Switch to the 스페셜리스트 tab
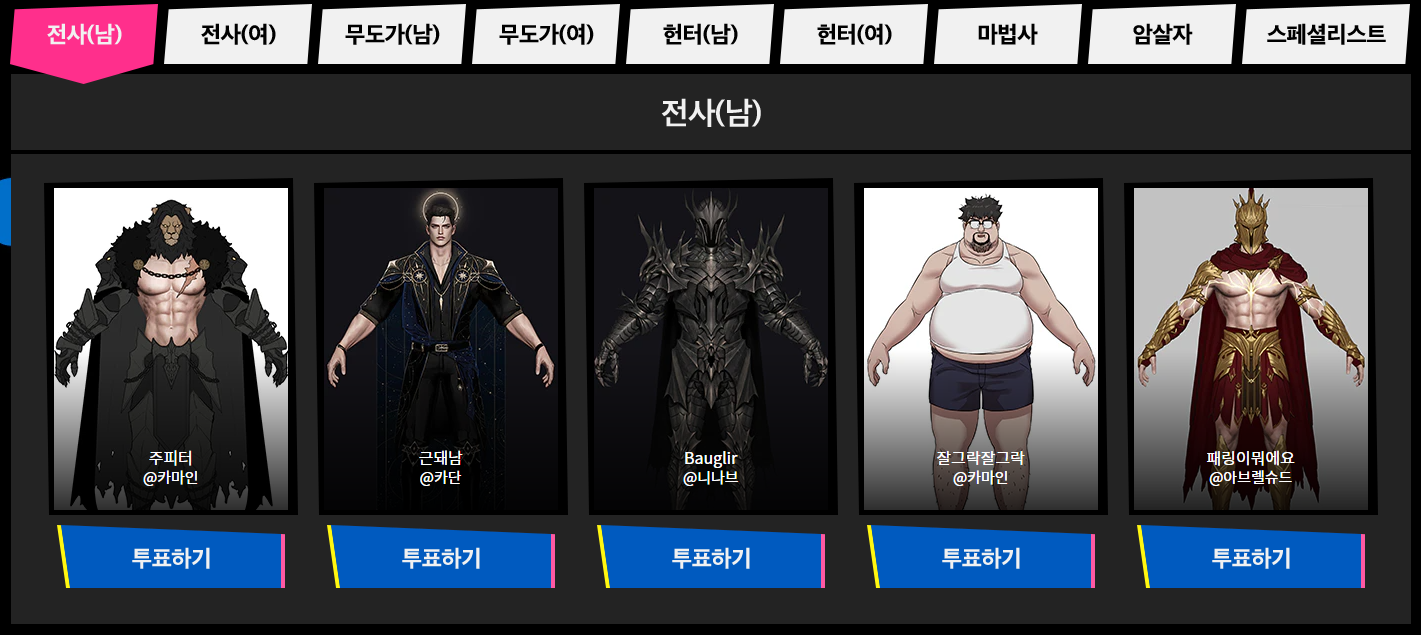 1325,35
